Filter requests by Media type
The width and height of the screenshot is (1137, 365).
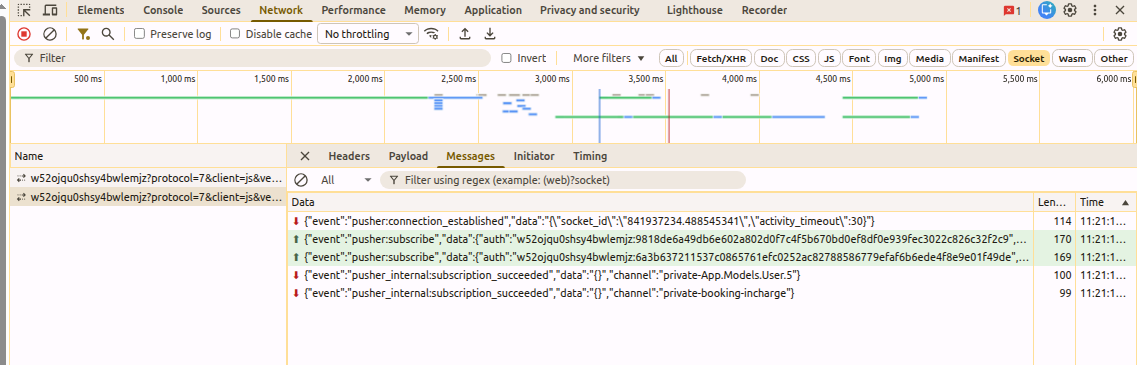930,59
